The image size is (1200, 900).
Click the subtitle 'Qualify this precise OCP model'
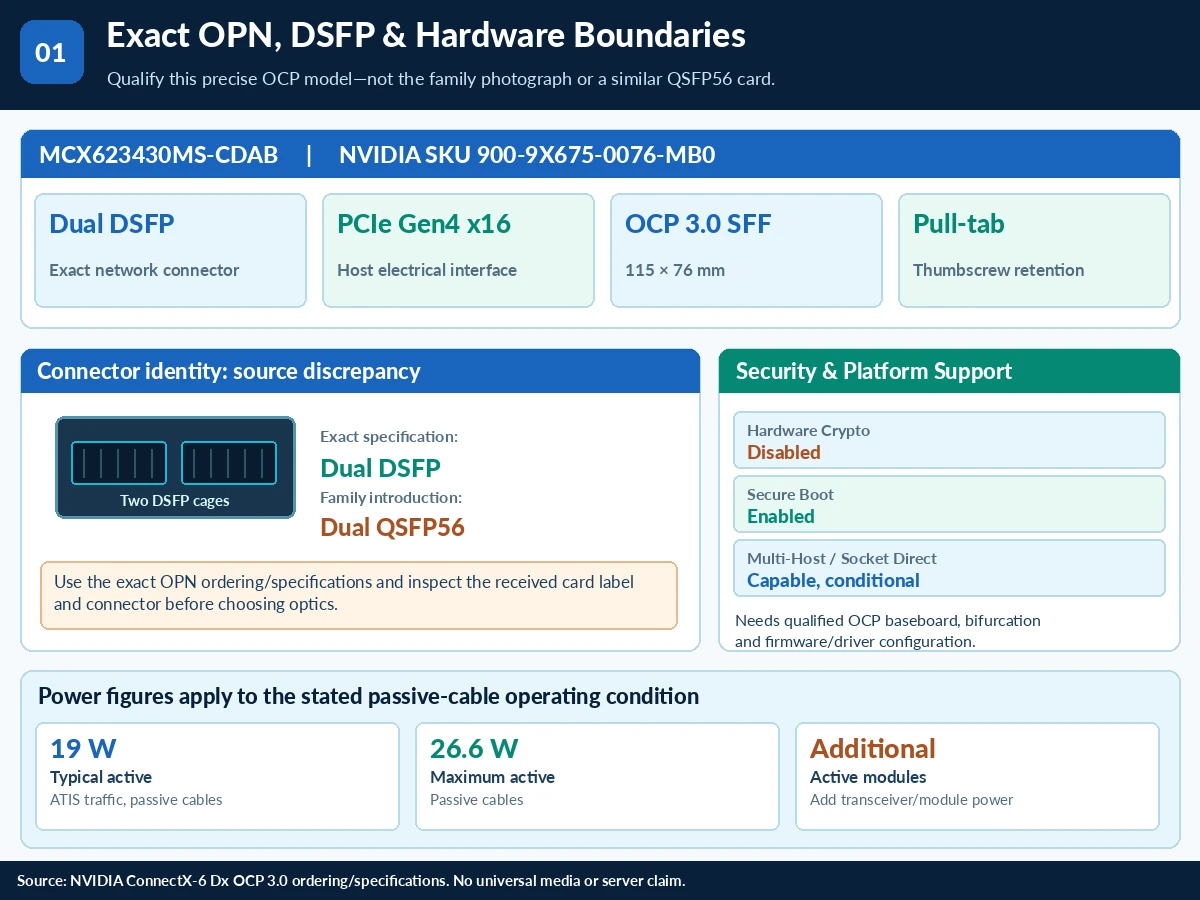click(x=441, y=79)
